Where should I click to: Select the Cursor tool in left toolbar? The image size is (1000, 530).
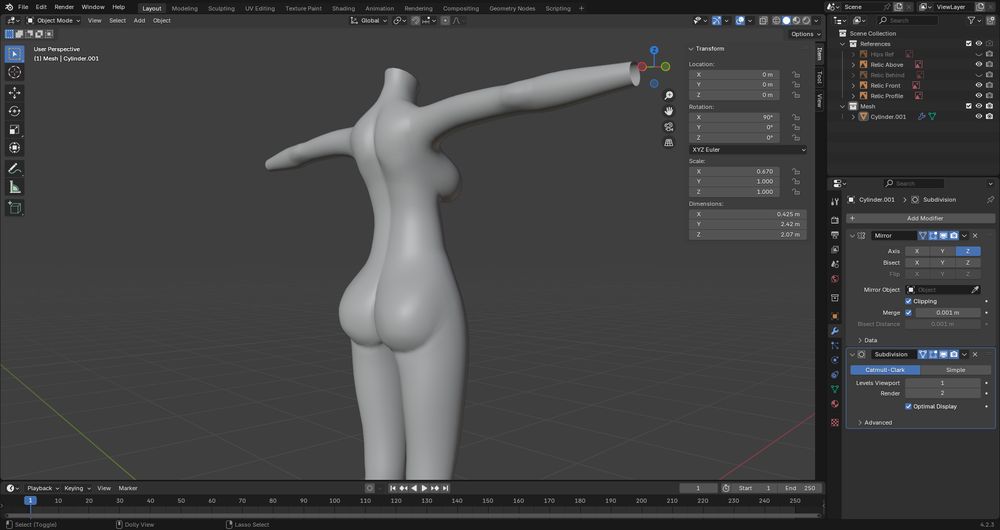pyautogui.click(x=14, y=73)
